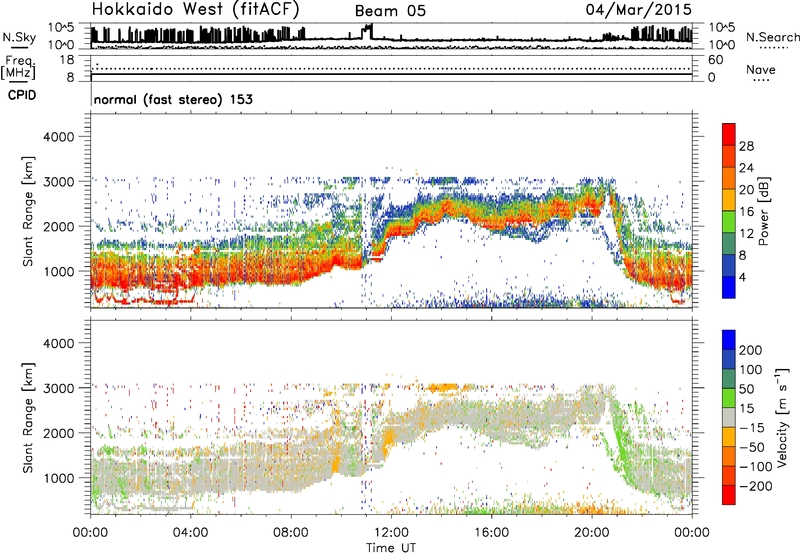Click the gray segment of velocity colorbar
Image resolution: width=800 pixels, height=554 pixels.
729,417
